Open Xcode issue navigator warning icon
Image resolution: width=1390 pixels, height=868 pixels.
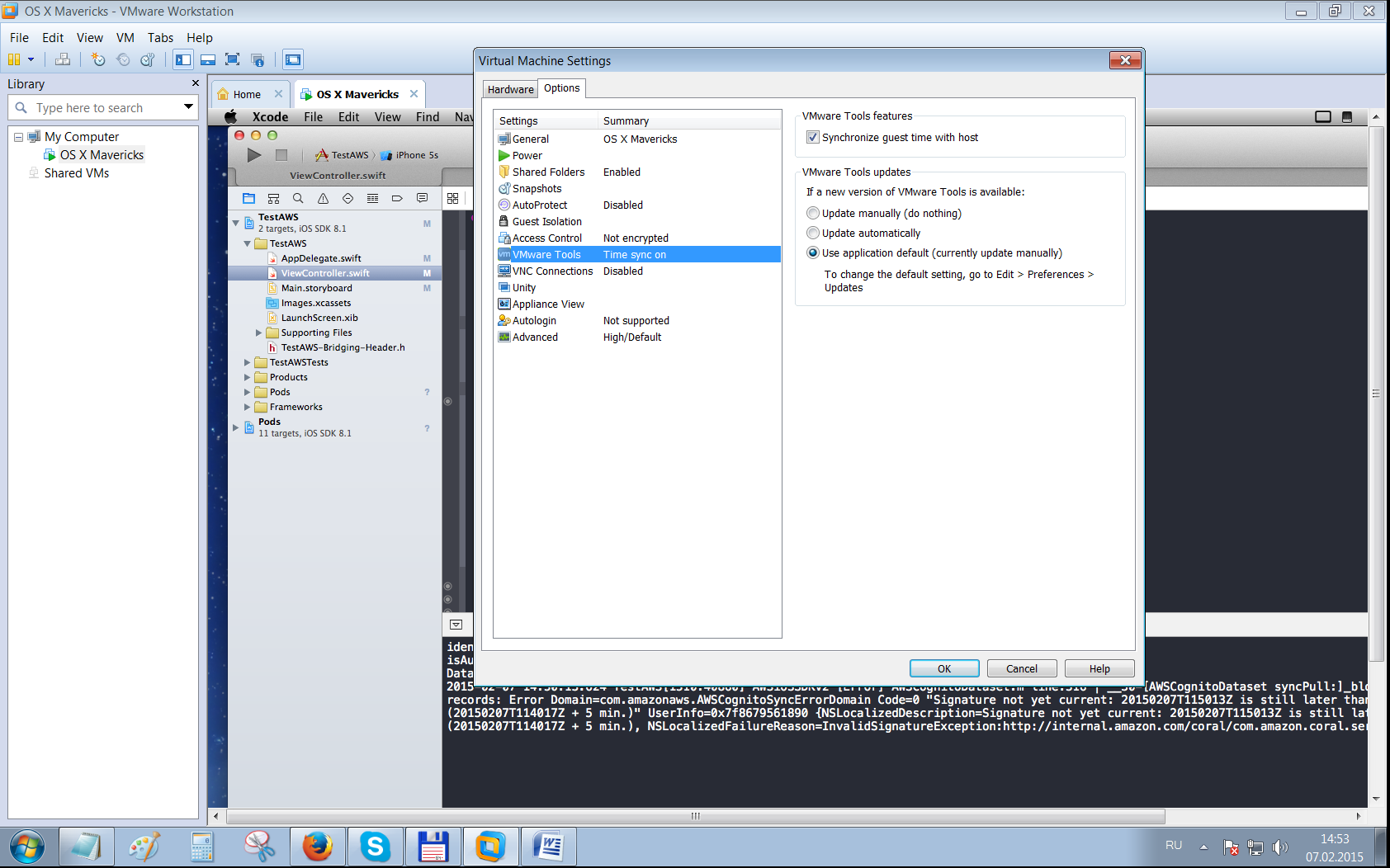[323, 198]
